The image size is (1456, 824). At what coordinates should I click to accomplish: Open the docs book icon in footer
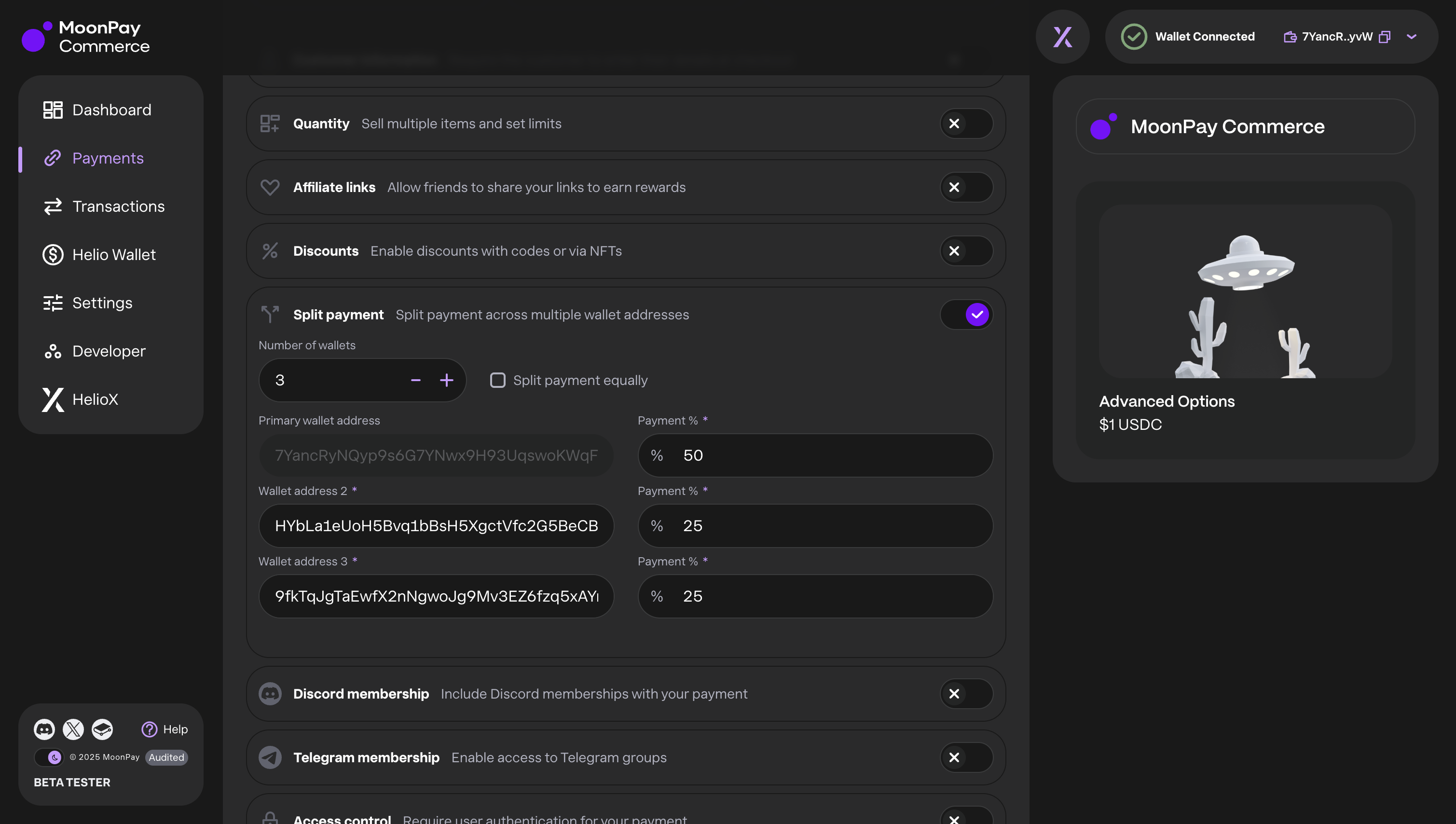point(102,729)
